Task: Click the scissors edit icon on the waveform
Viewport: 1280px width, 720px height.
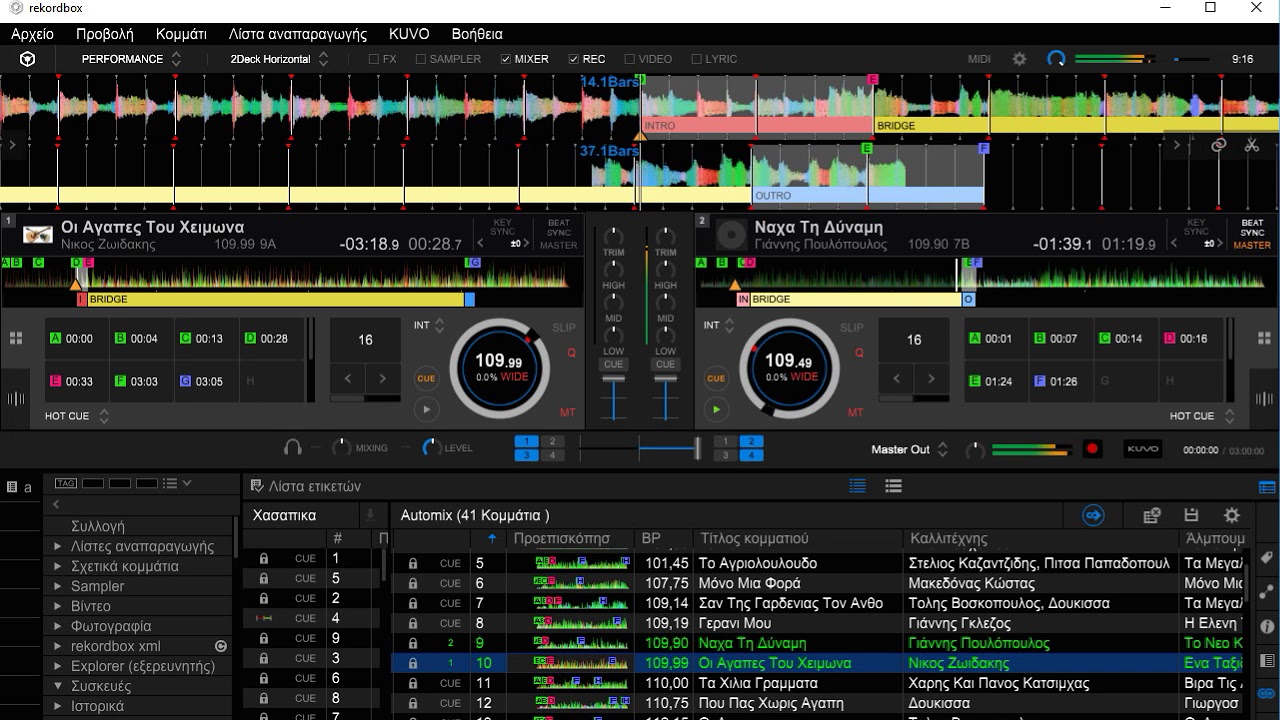Action: (1250, 145)
